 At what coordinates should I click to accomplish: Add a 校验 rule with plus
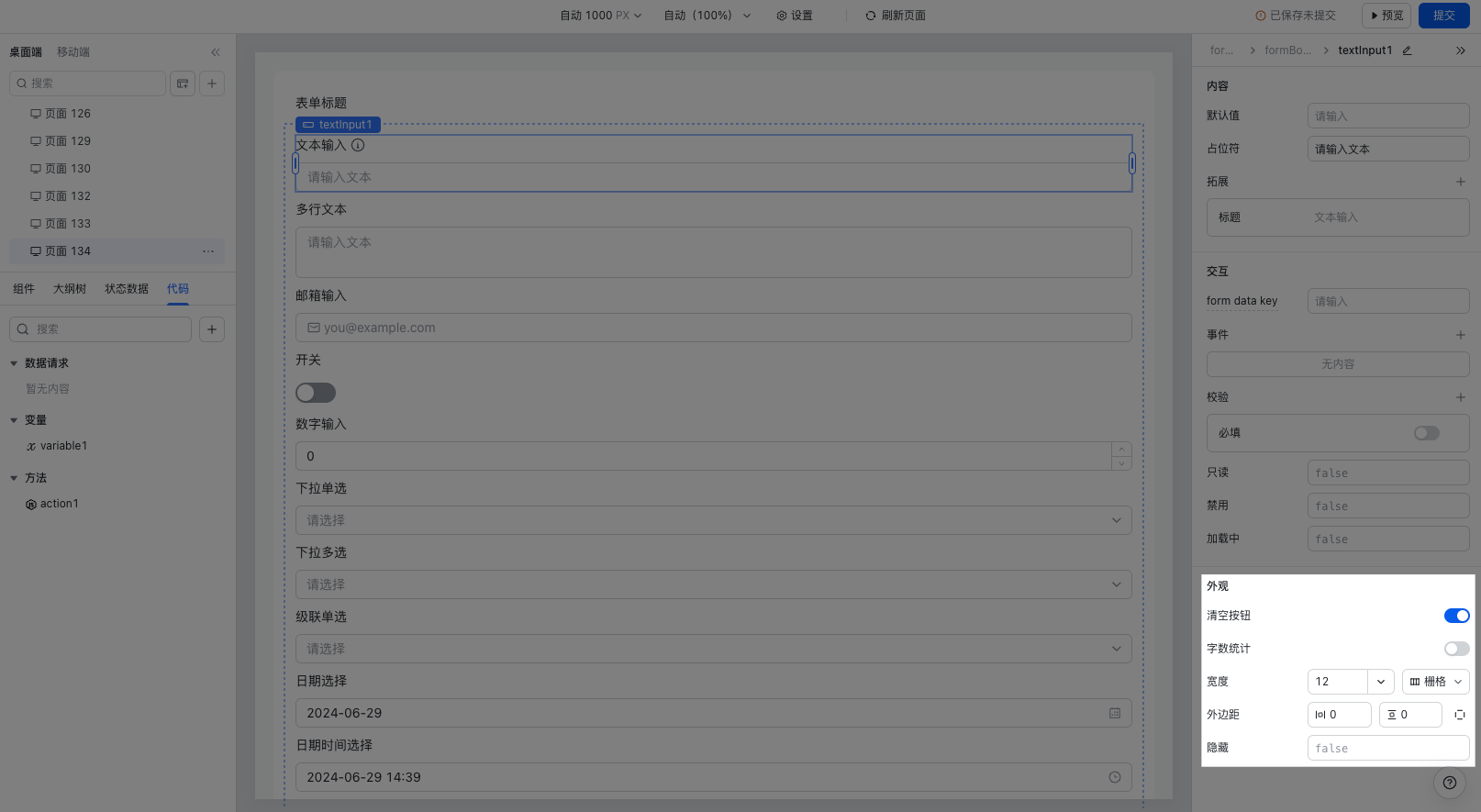(x=1461, y=397)
